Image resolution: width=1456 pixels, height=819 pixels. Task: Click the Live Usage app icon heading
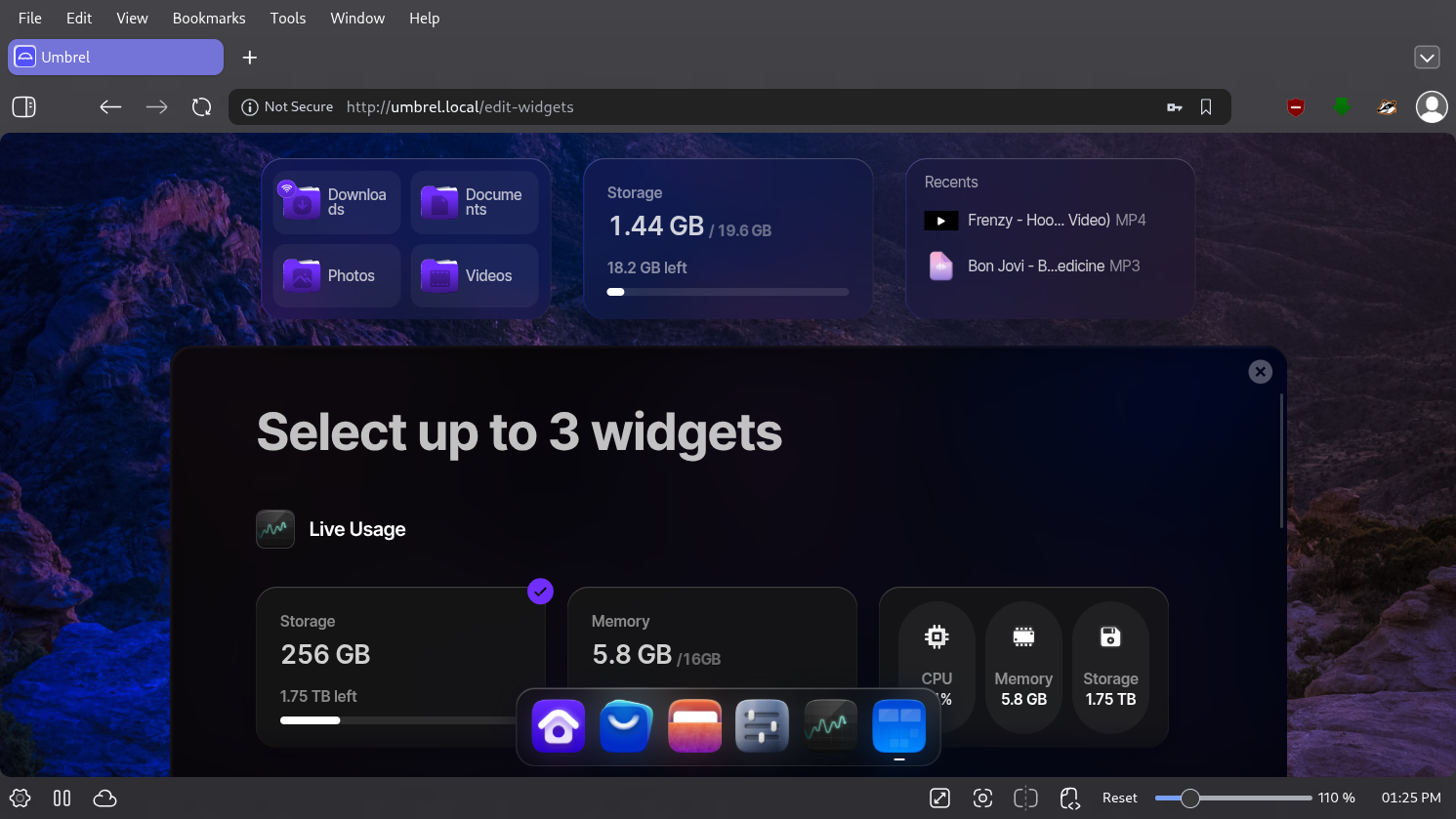[275, 529]
